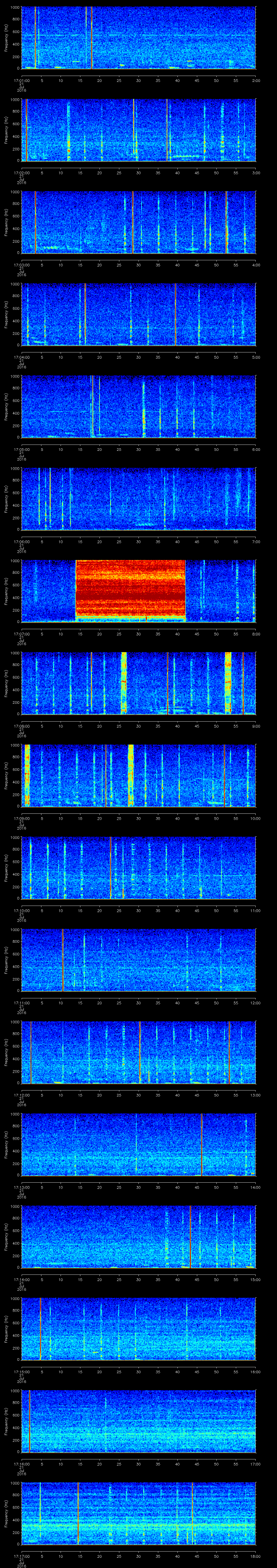Screen dimensions: 277x1568
Task: Select the 17:06:00 start time label
Action: tap(21, 542)
